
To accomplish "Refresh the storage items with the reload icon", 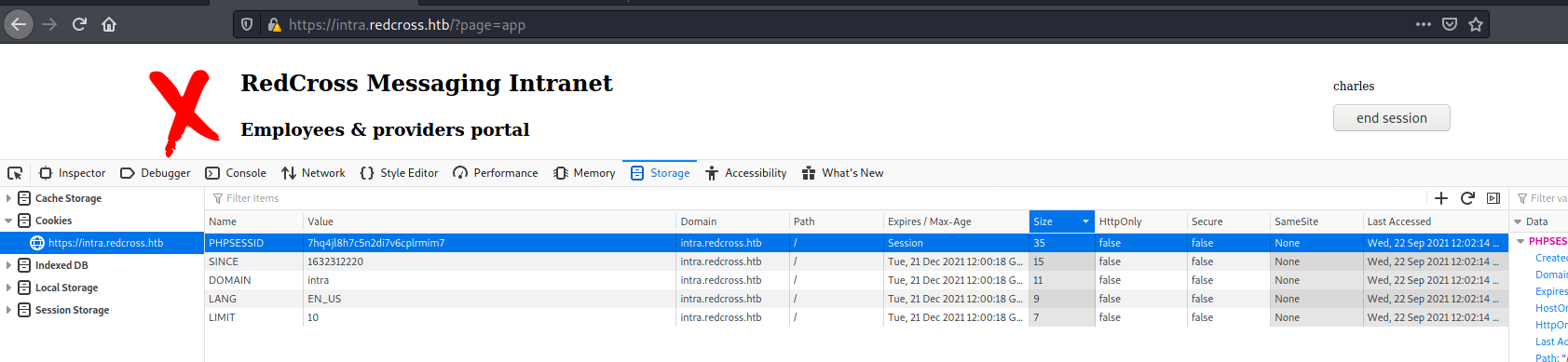I will coord(1467,198).
